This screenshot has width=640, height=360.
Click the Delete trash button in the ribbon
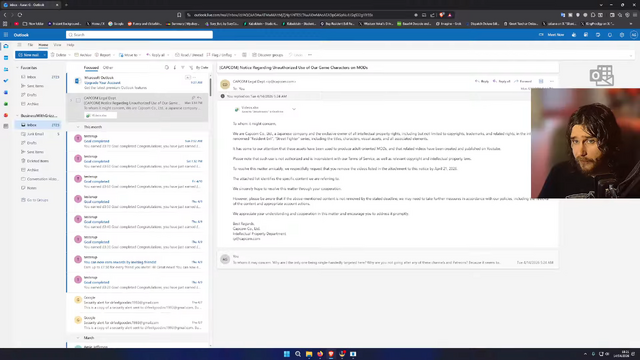[59, 55]
